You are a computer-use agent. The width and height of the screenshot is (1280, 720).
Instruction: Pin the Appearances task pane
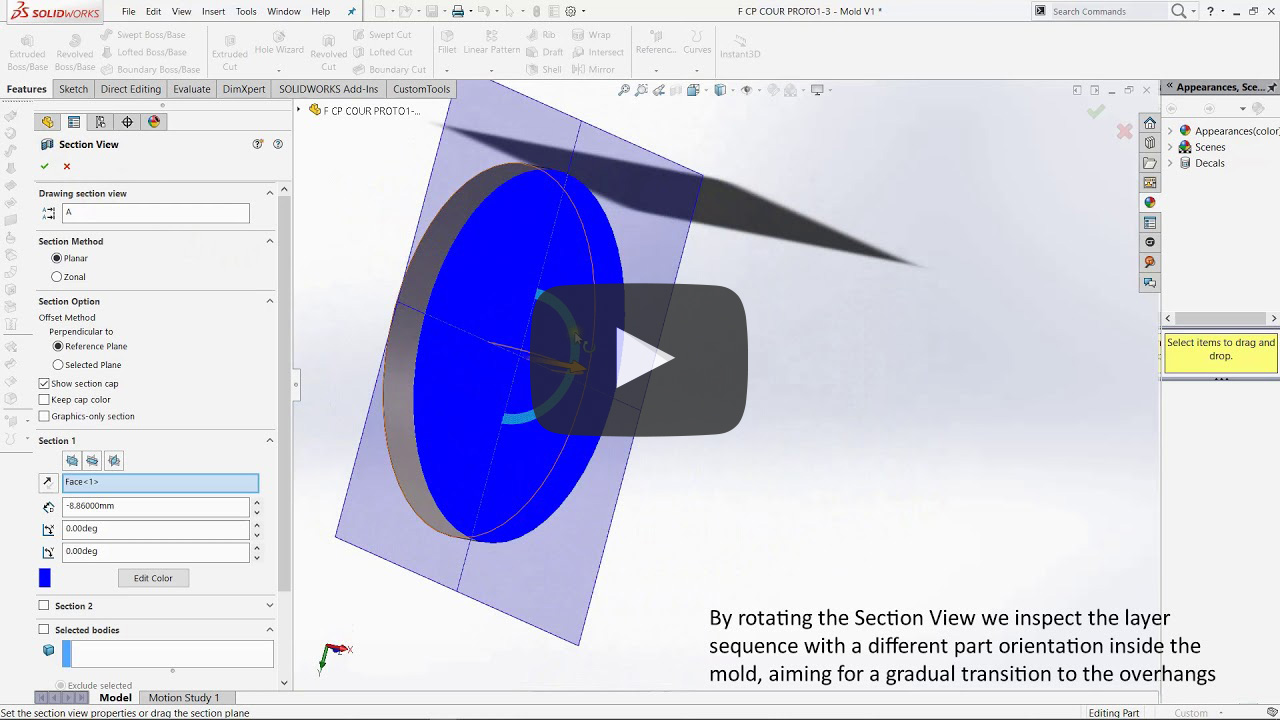[1272, 87]
